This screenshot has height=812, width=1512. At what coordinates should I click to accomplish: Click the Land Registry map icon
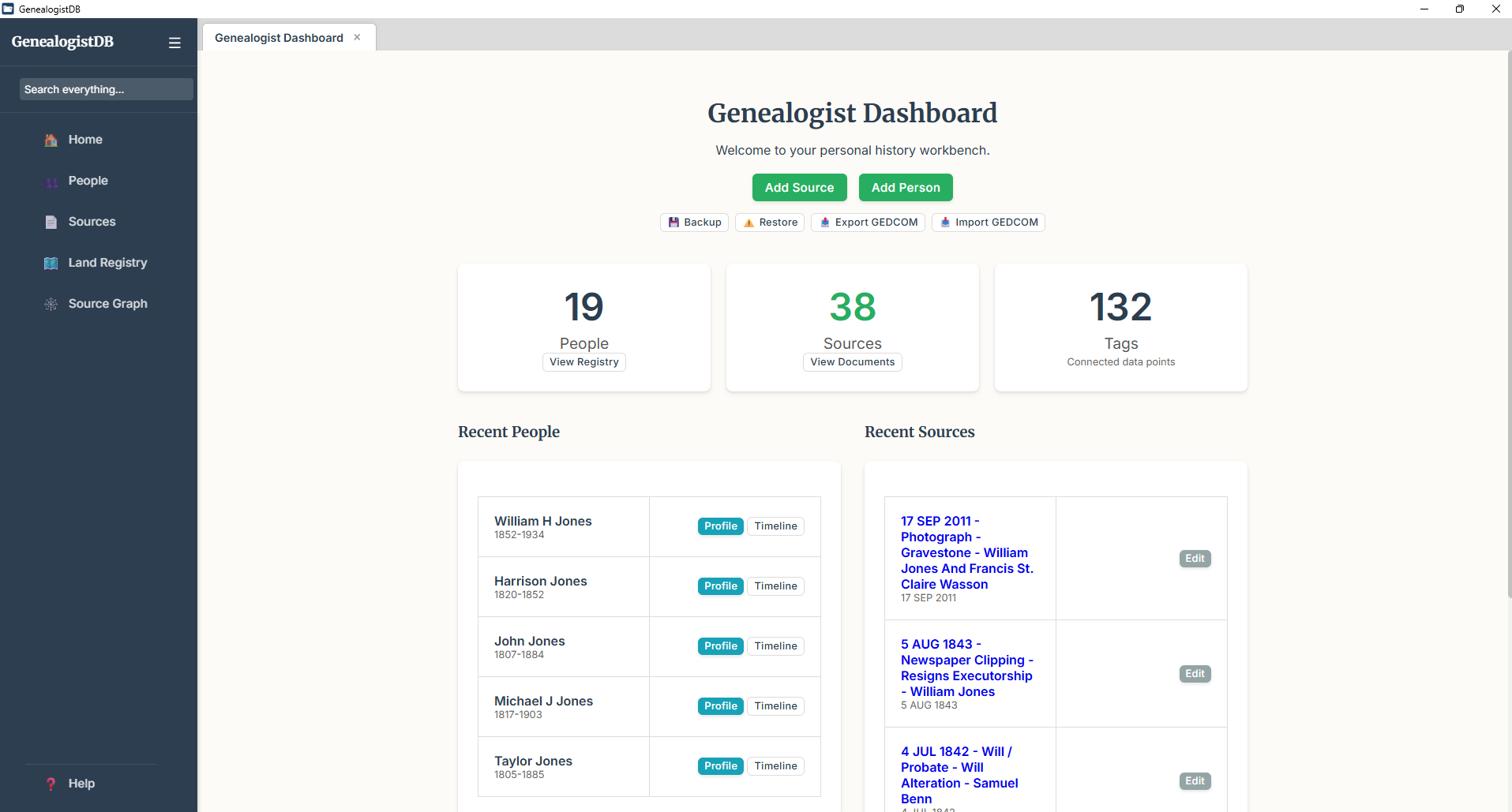point(51,263)
